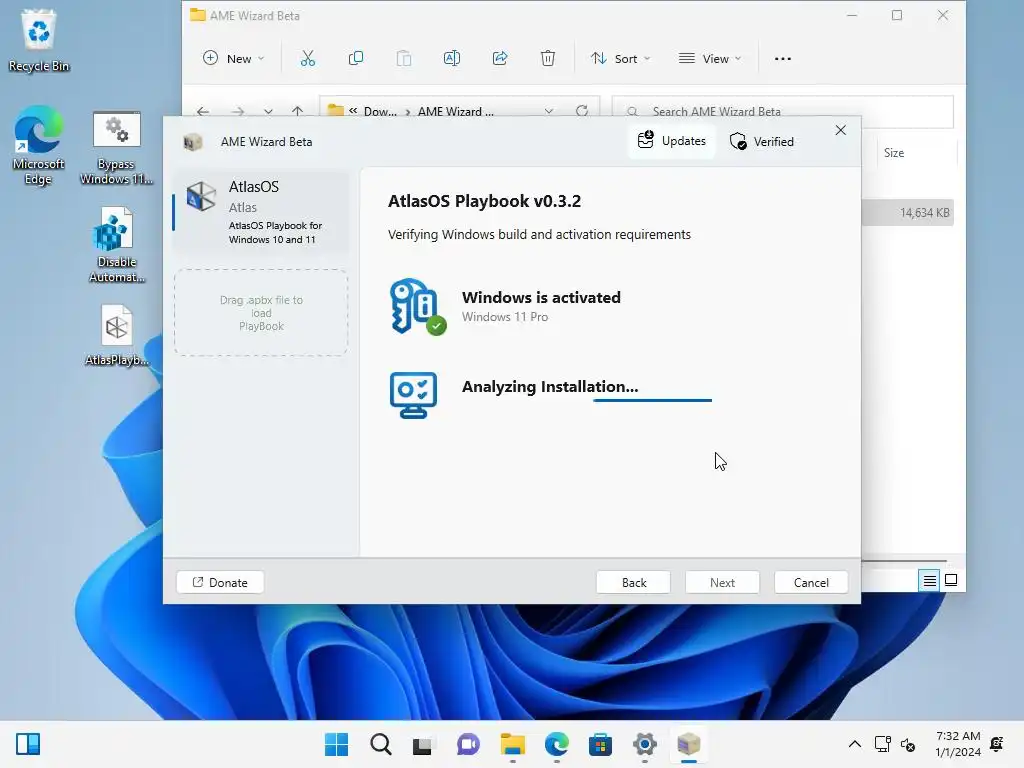This screenshot has height=768, width=1024.
Task: Click the Verified badge in AME Wizard
Action: point(762,141)
